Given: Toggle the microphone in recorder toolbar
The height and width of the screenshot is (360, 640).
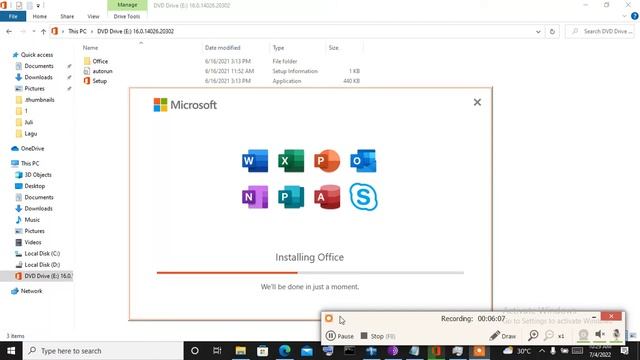Looking at the screenshot, I should point(616,335).
